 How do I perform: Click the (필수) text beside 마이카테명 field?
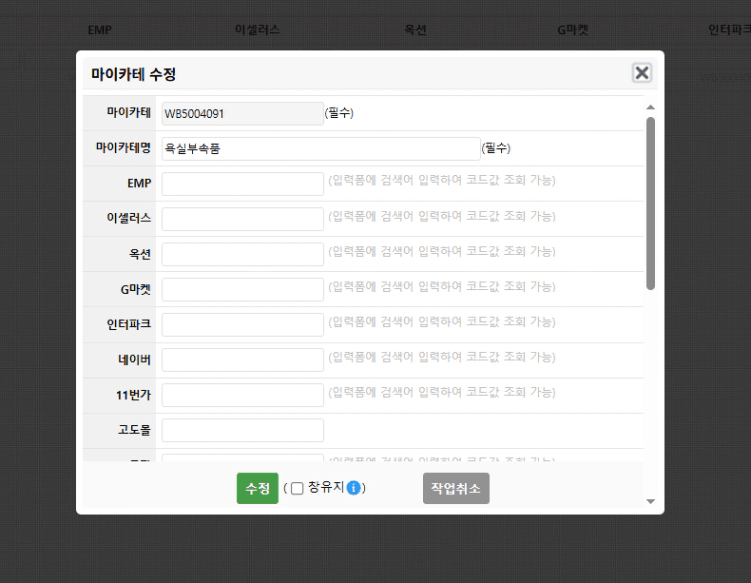click(x=496, y=148)
